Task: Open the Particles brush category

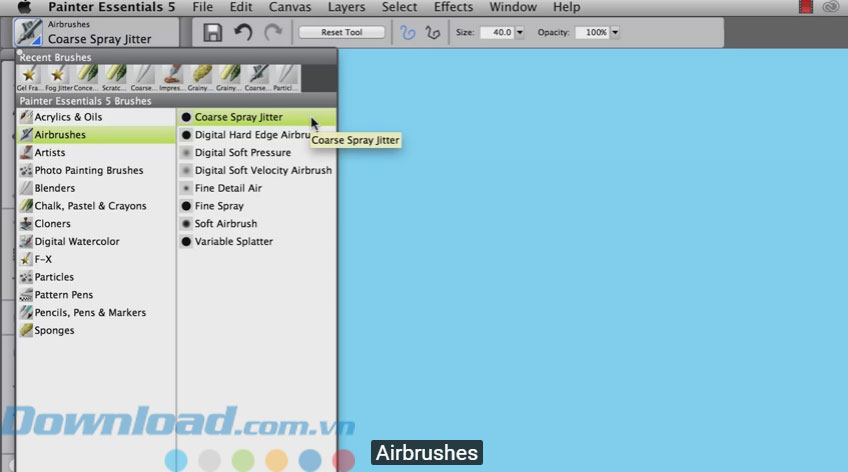Action: coord(96,277)
